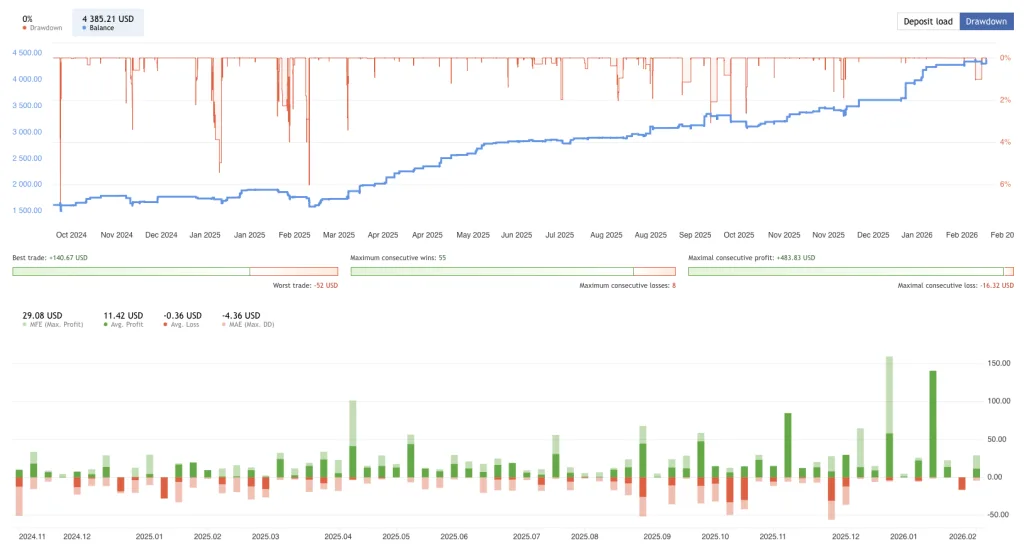Click the tallest green bar at 2026.01
This screenshot has width=1024, height=548.
[933, 424]
